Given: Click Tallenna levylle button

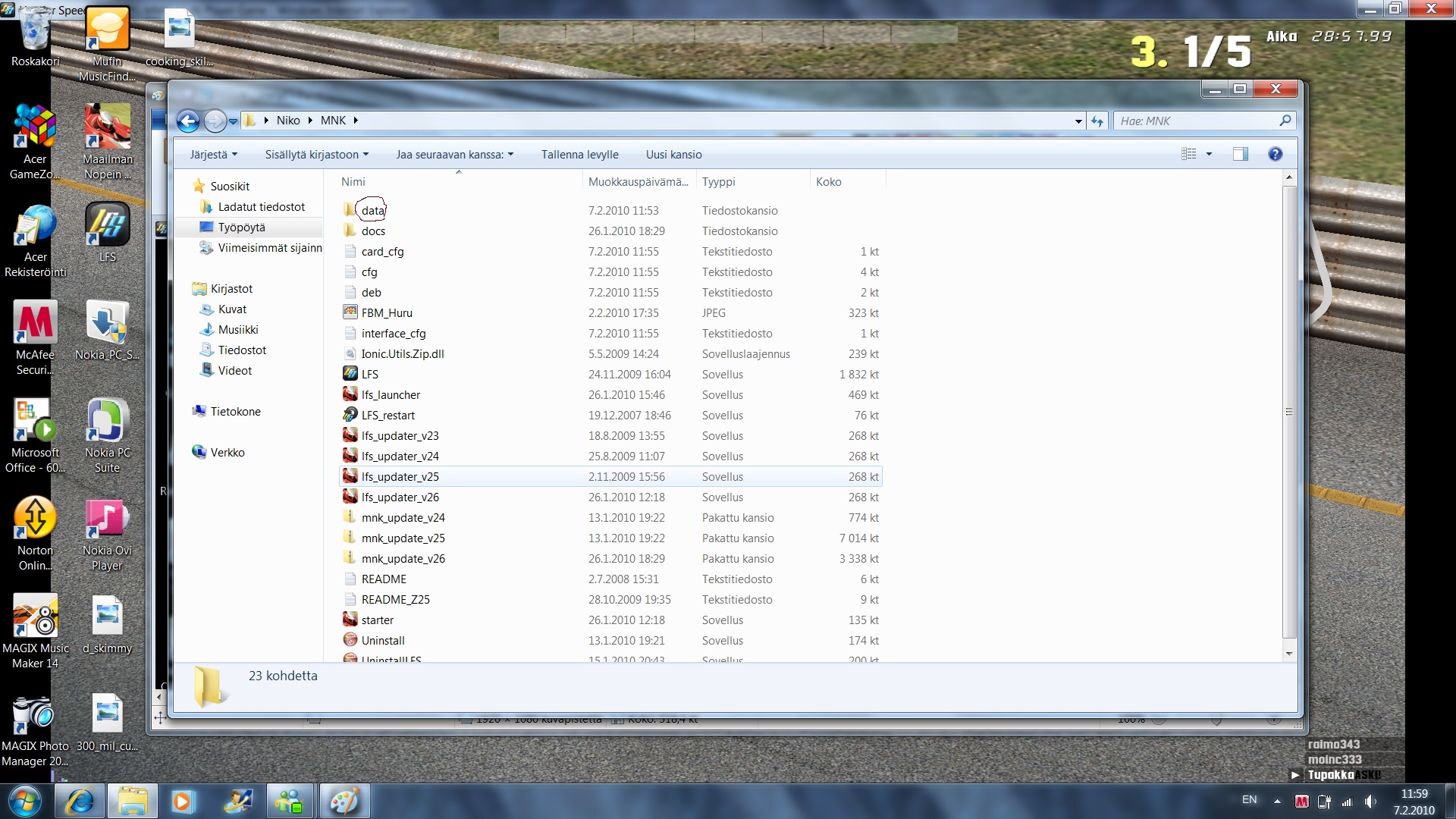Looking at the screenshot, I should pyautogui.click(x=579, y=154).
